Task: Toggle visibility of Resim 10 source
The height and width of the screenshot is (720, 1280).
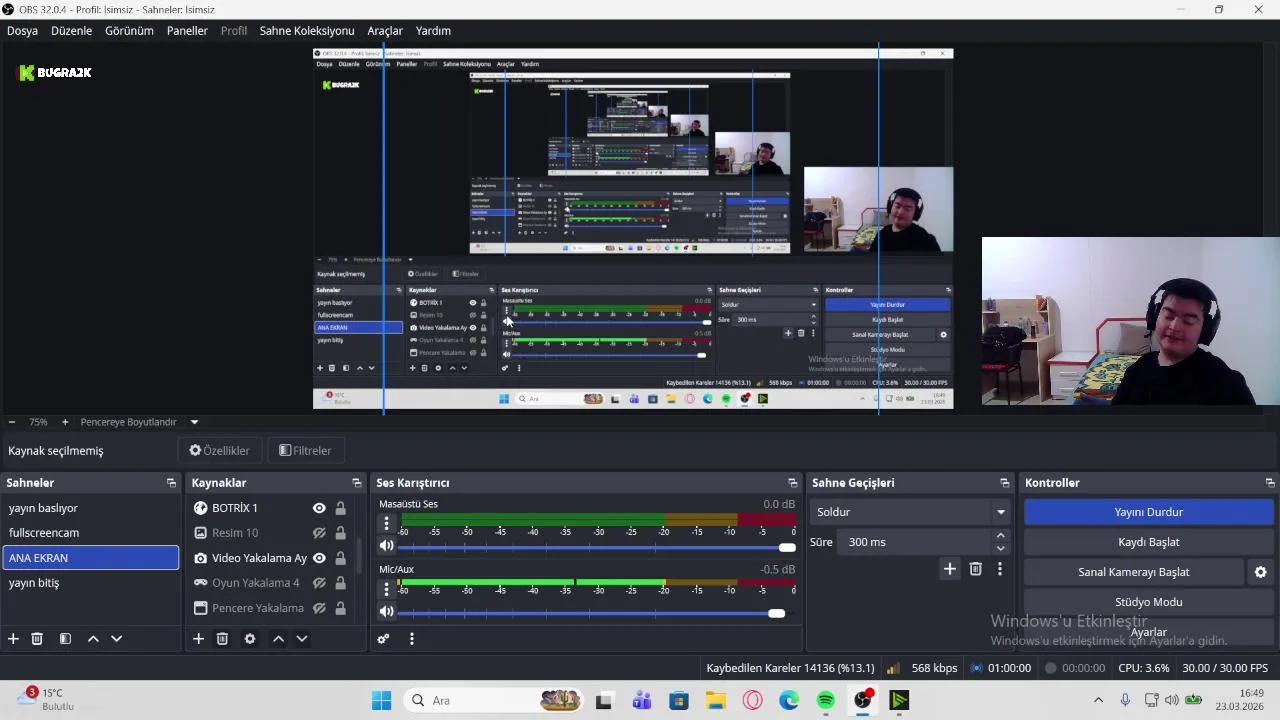Action: [x=319, y=533]
